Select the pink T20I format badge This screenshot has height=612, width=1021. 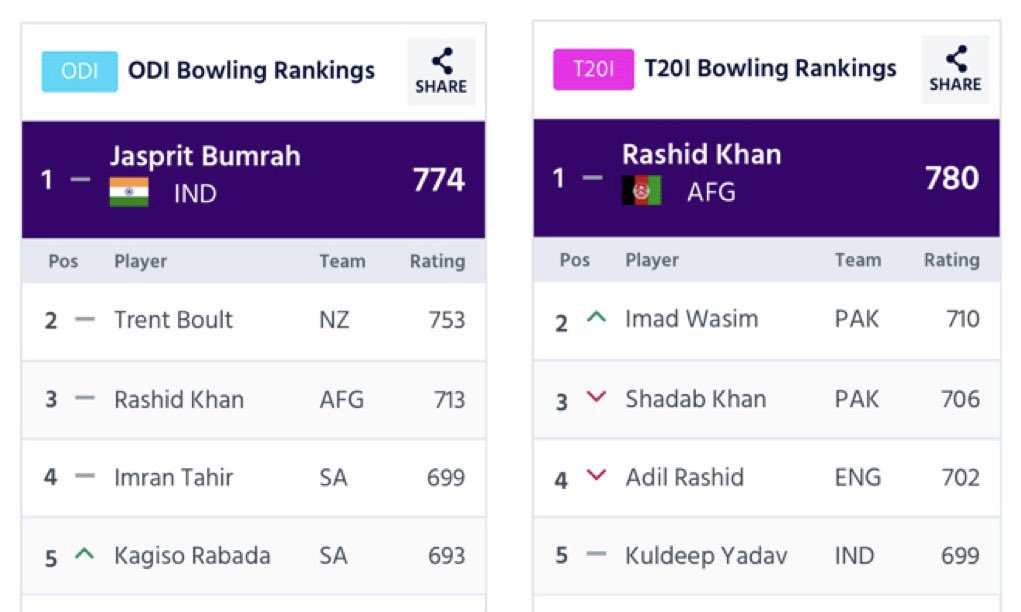(593, 69)
